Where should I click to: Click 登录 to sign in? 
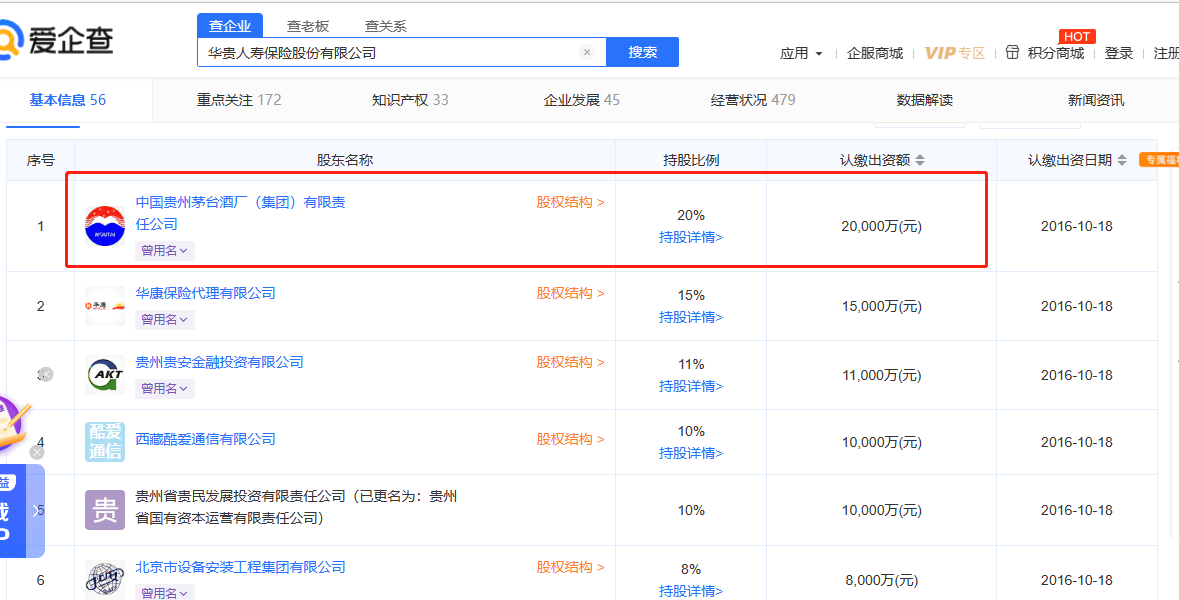[x=1119, y=53]
